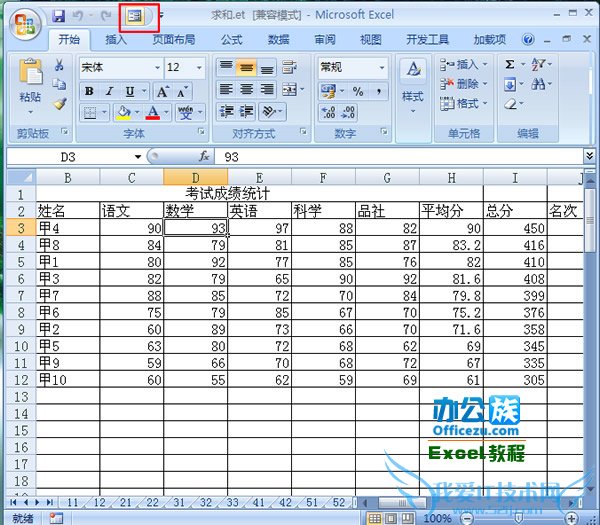Click the insert function fx icon
The height and width of the screenshot is (525, 600).
[x=203, y=157]
